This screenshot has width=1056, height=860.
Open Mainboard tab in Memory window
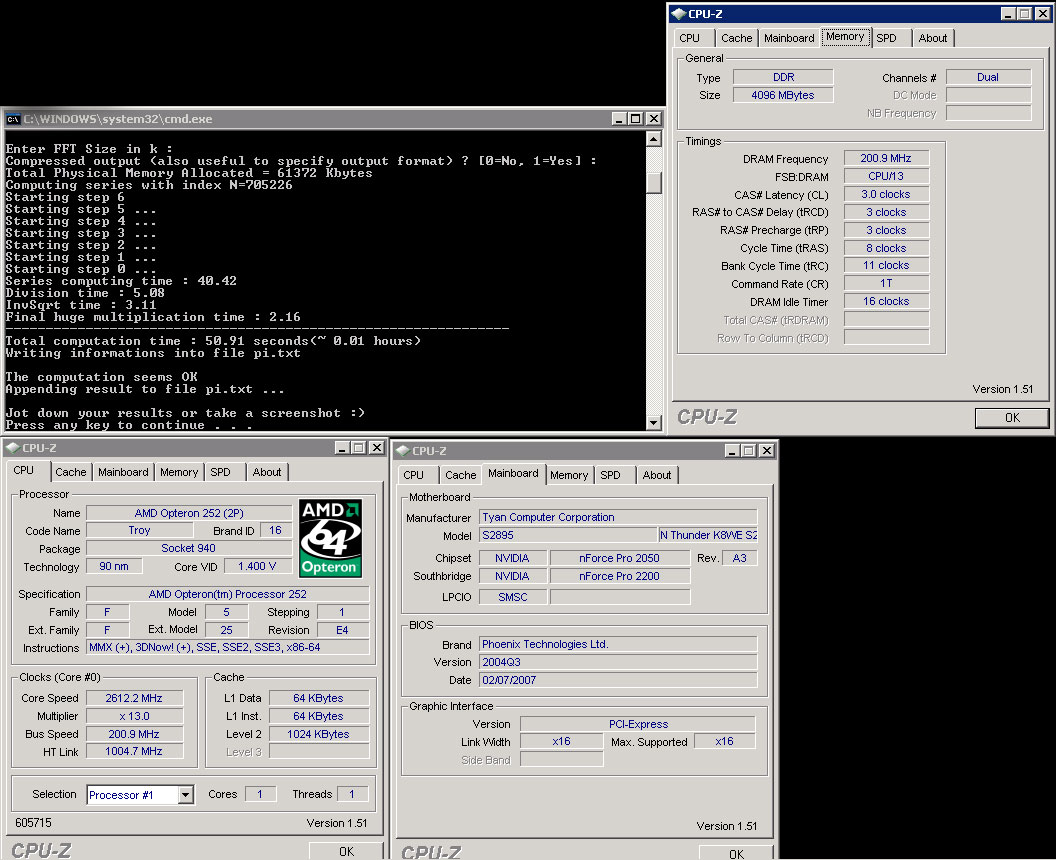click(789, 38)
